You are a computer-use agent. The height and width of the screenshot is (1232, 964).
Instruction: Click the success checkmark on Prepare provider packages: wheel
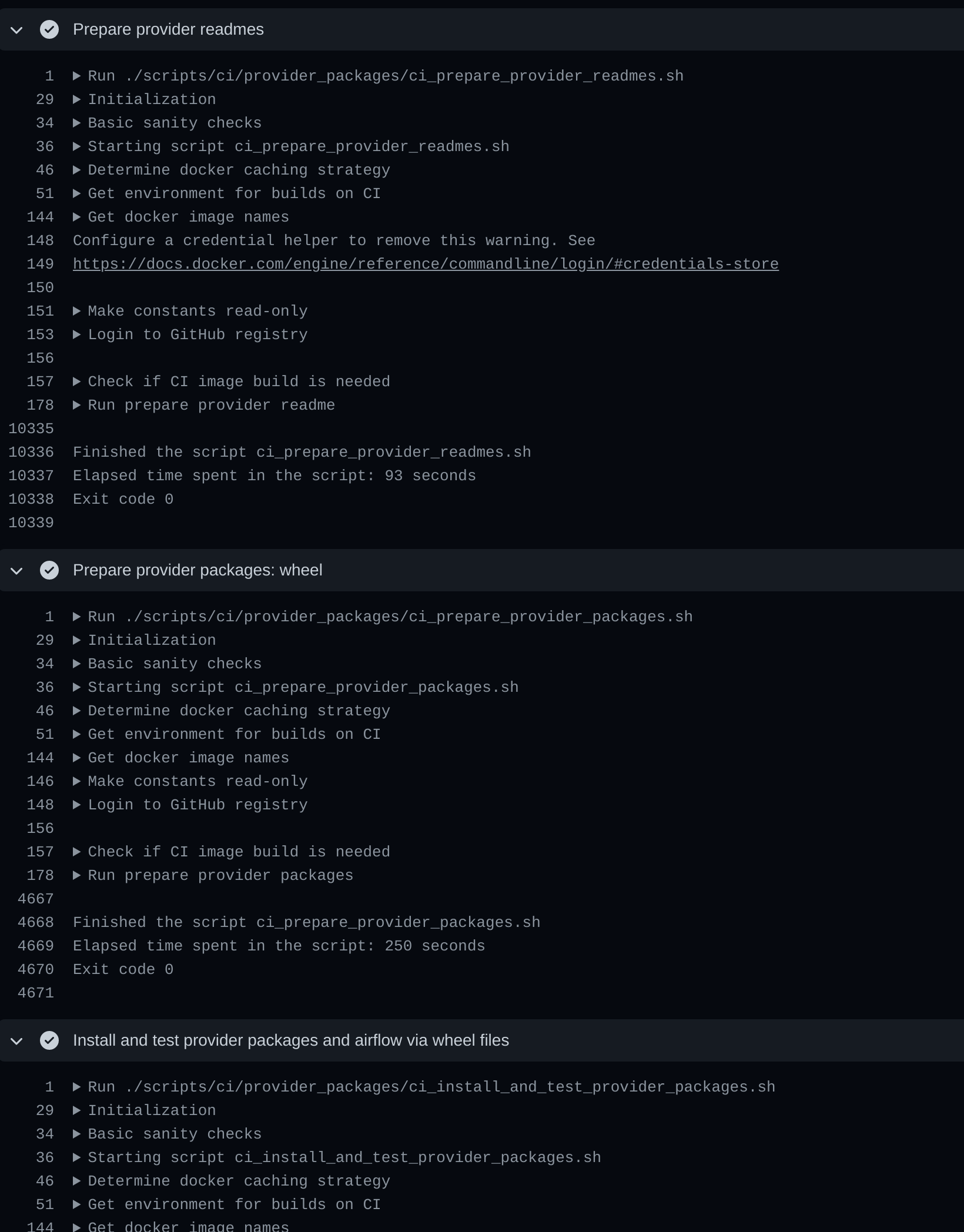coord(49,570)
